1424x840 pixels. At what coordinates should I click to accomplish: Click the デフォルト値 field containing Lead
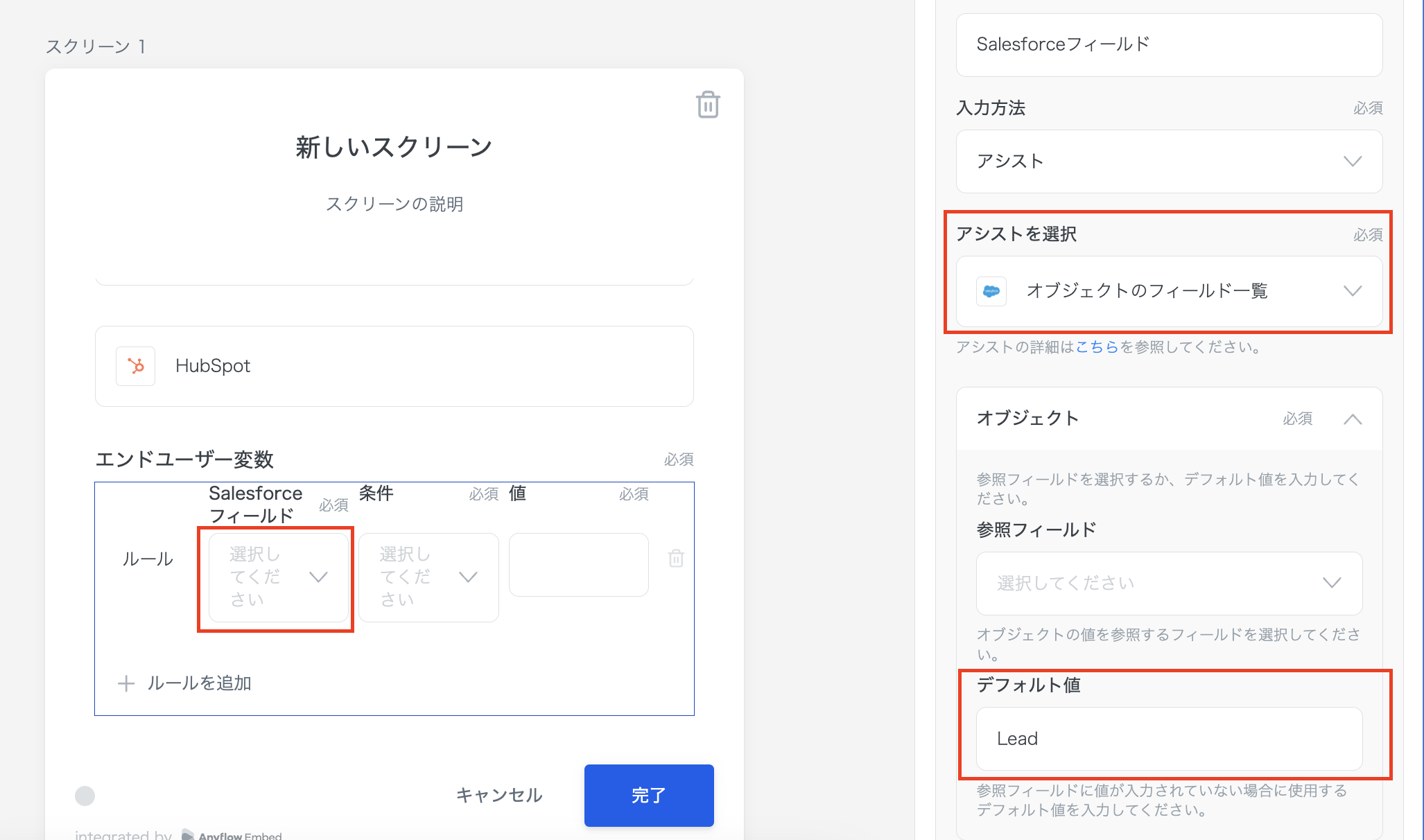point(1169,738)
